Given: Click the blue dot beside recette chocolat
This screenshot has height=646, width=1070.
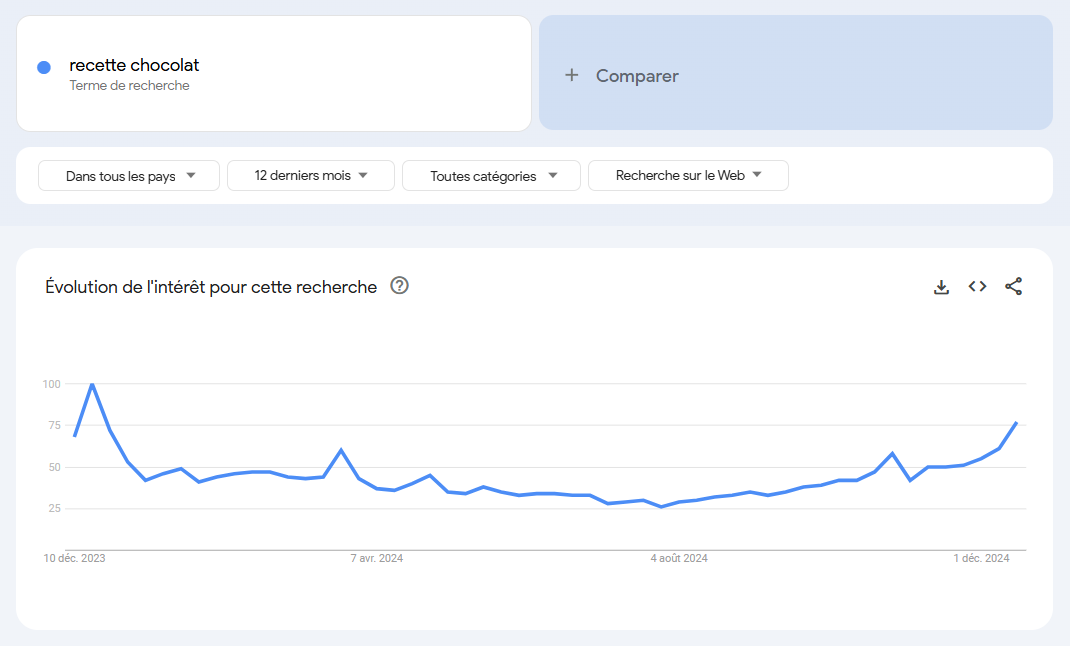Looking at the screenshot, I should pyautogui.click(x=44, y=67).
